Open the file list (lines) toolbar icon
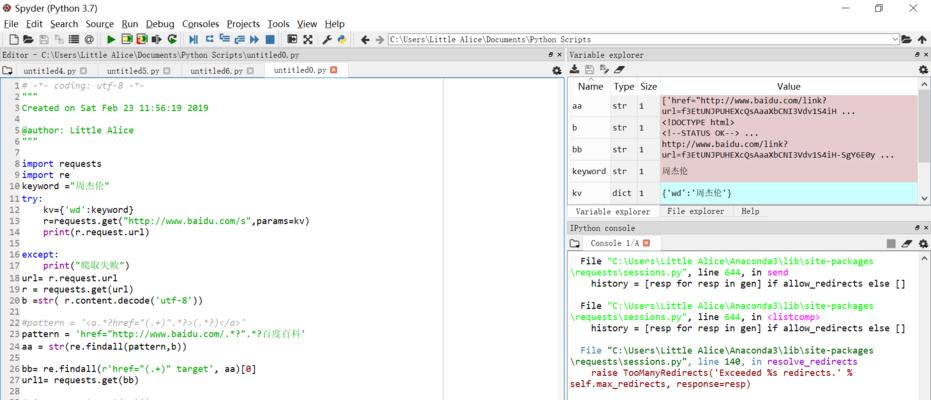Image resolution: width=931 pixels, height=400 pixels. 74,40
